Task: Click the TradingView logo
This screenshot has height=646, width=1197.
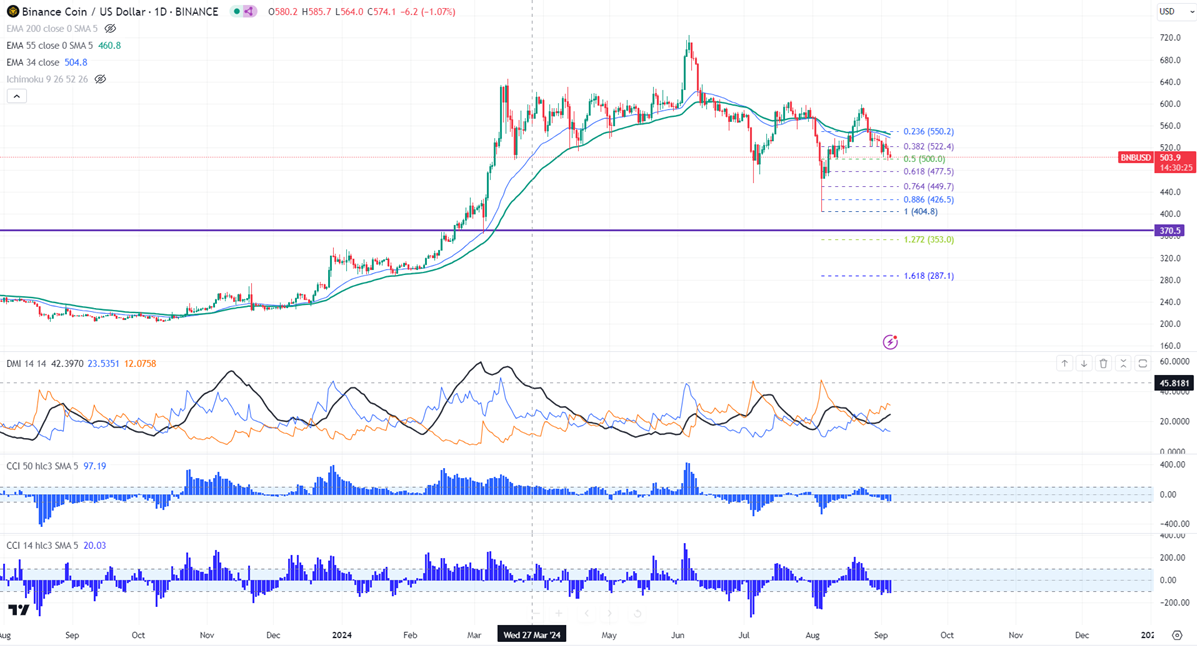Action: coord(18,609)
